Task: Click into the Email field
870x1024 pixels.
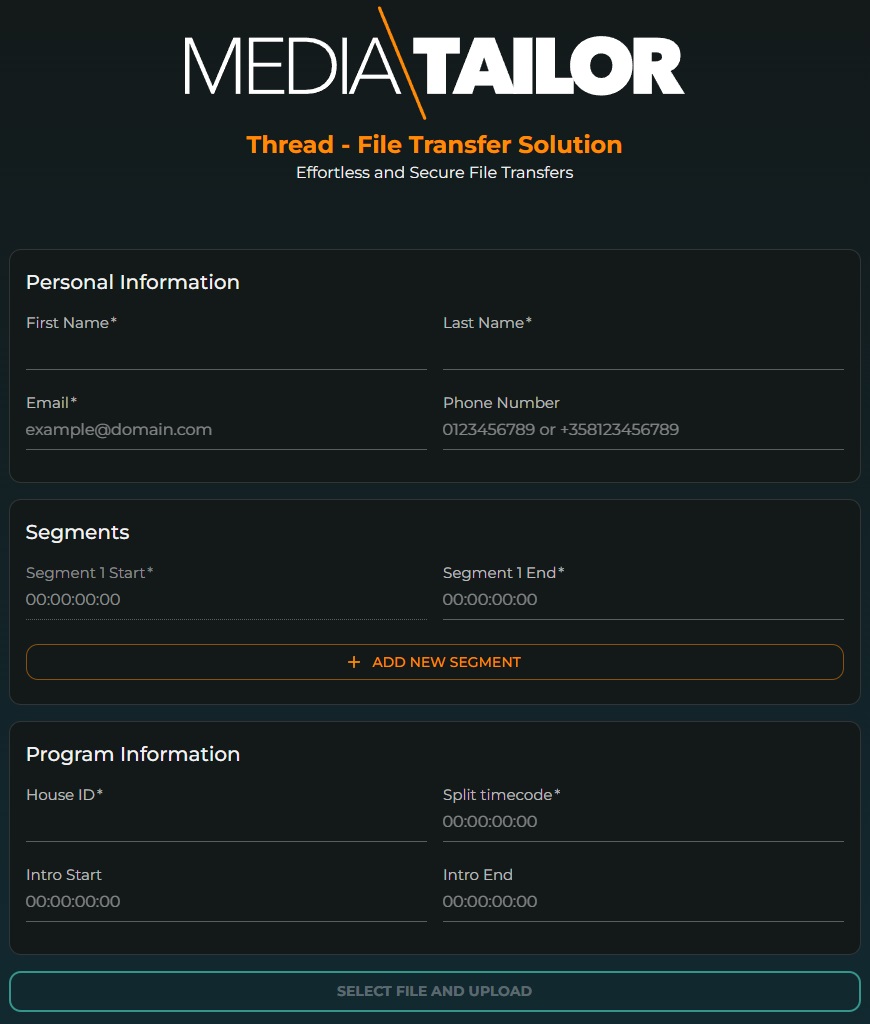Action: point(226,430)
